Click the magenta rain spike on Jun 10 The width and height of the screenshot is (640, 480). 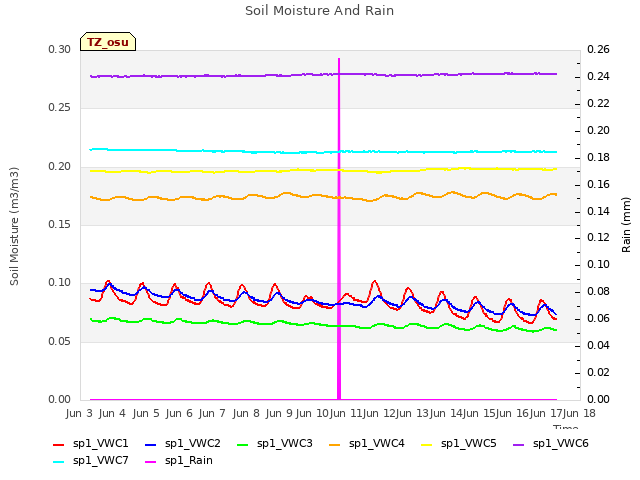(339, 229)
